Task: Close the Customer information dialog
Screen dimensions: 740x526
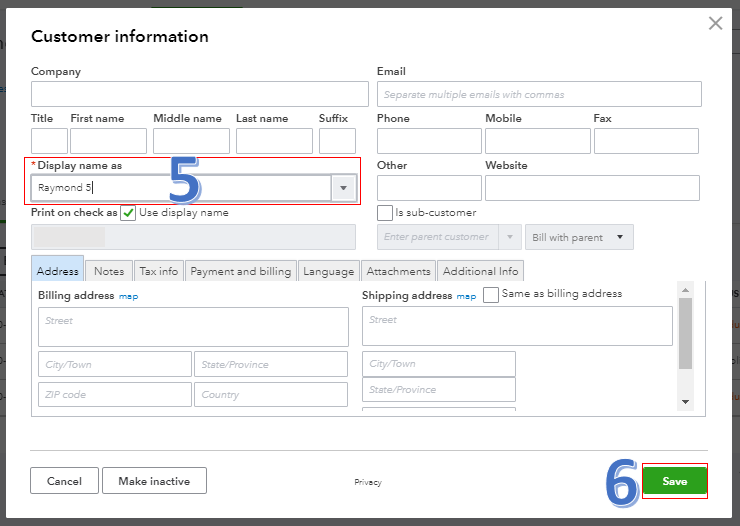Action: tap(715, 23)
